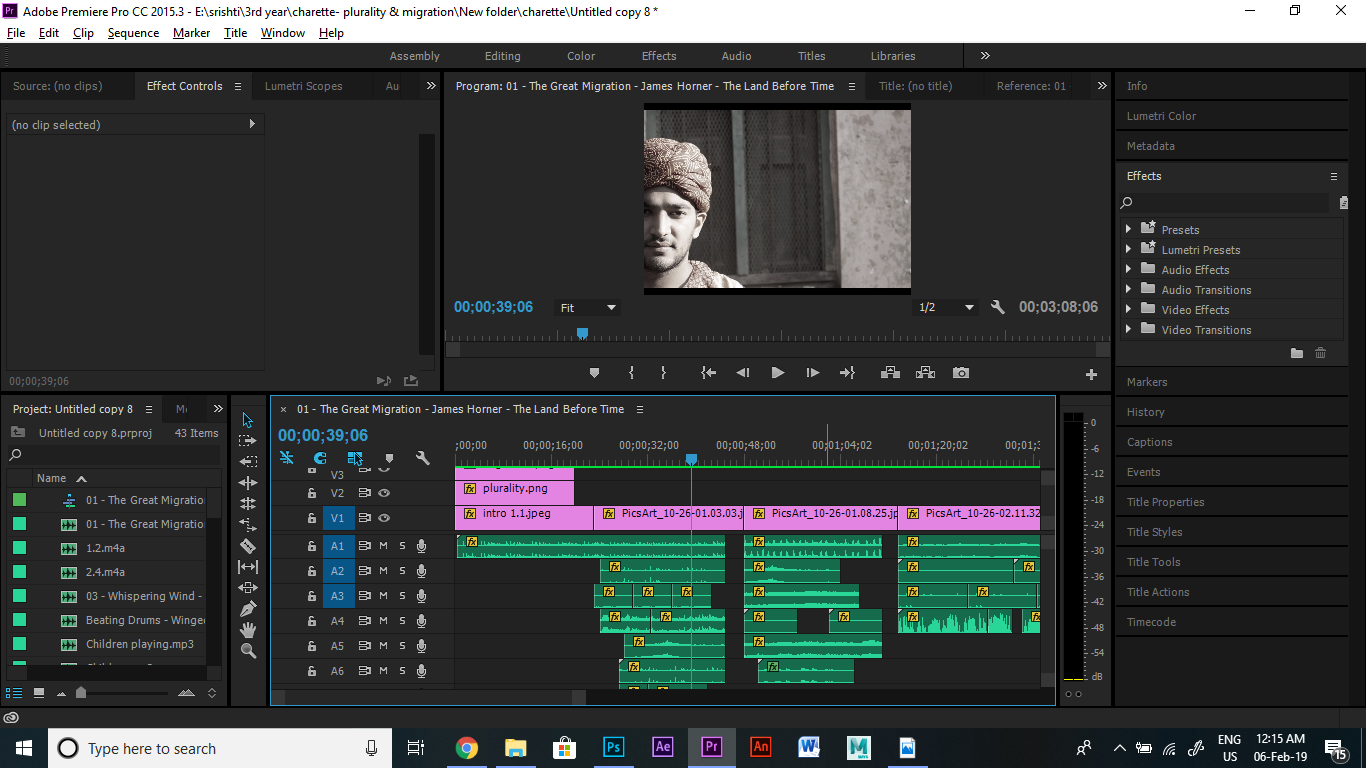Open the History panel
This screenshot has width=1366, height=768.
(1145, 412)
